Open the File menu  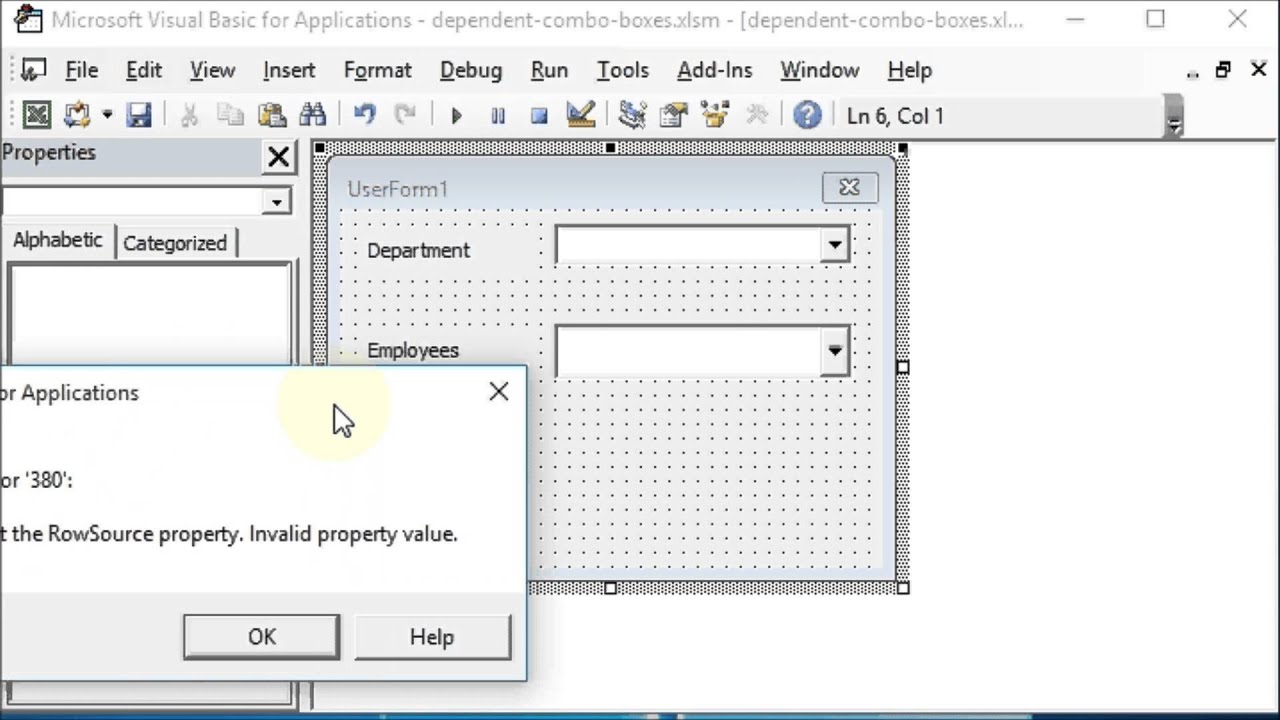pyautogui.click(x=81, y=70)
